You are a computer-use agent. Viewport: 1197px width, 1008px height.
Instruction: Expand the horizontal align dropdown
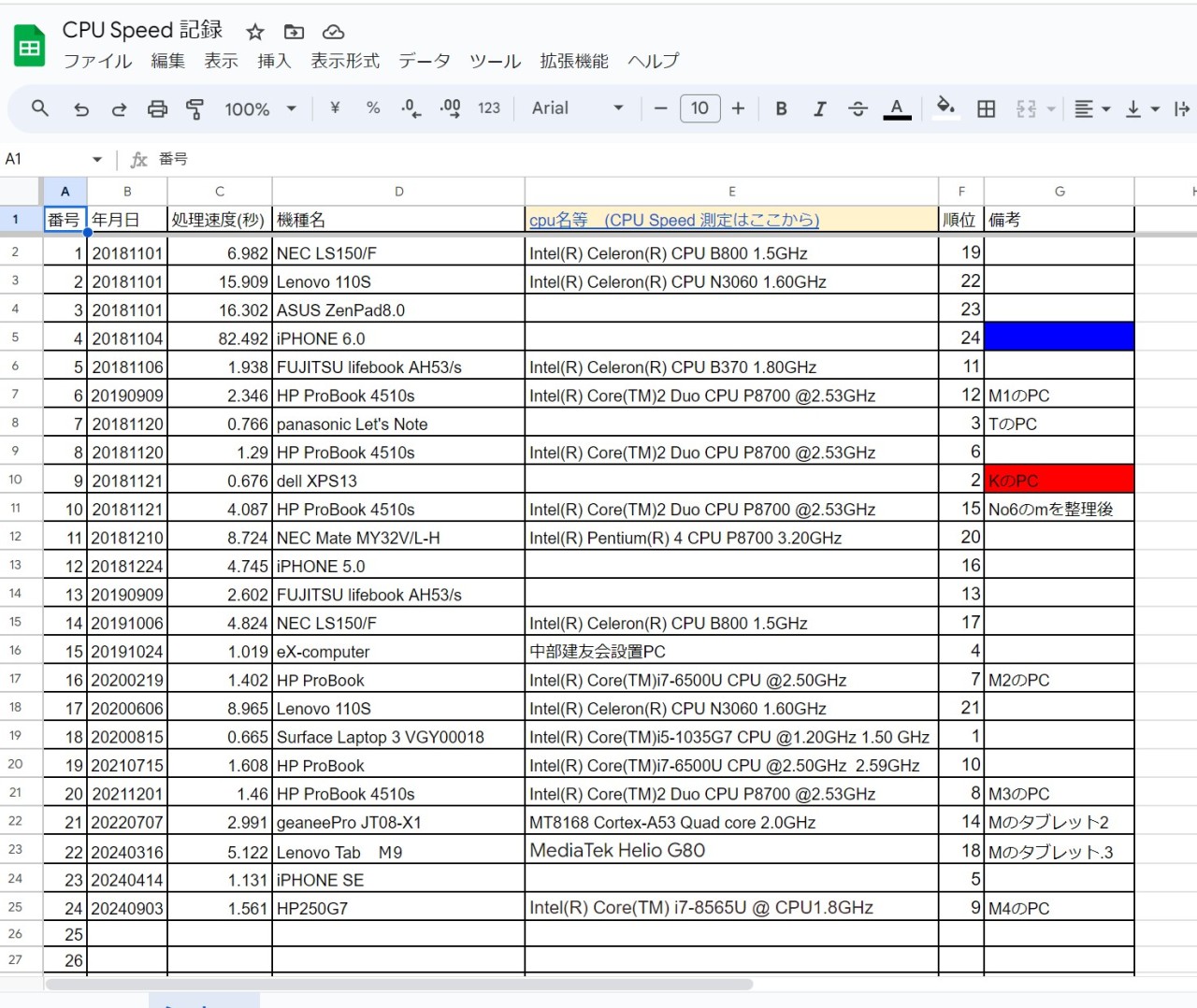point(1091,109)
